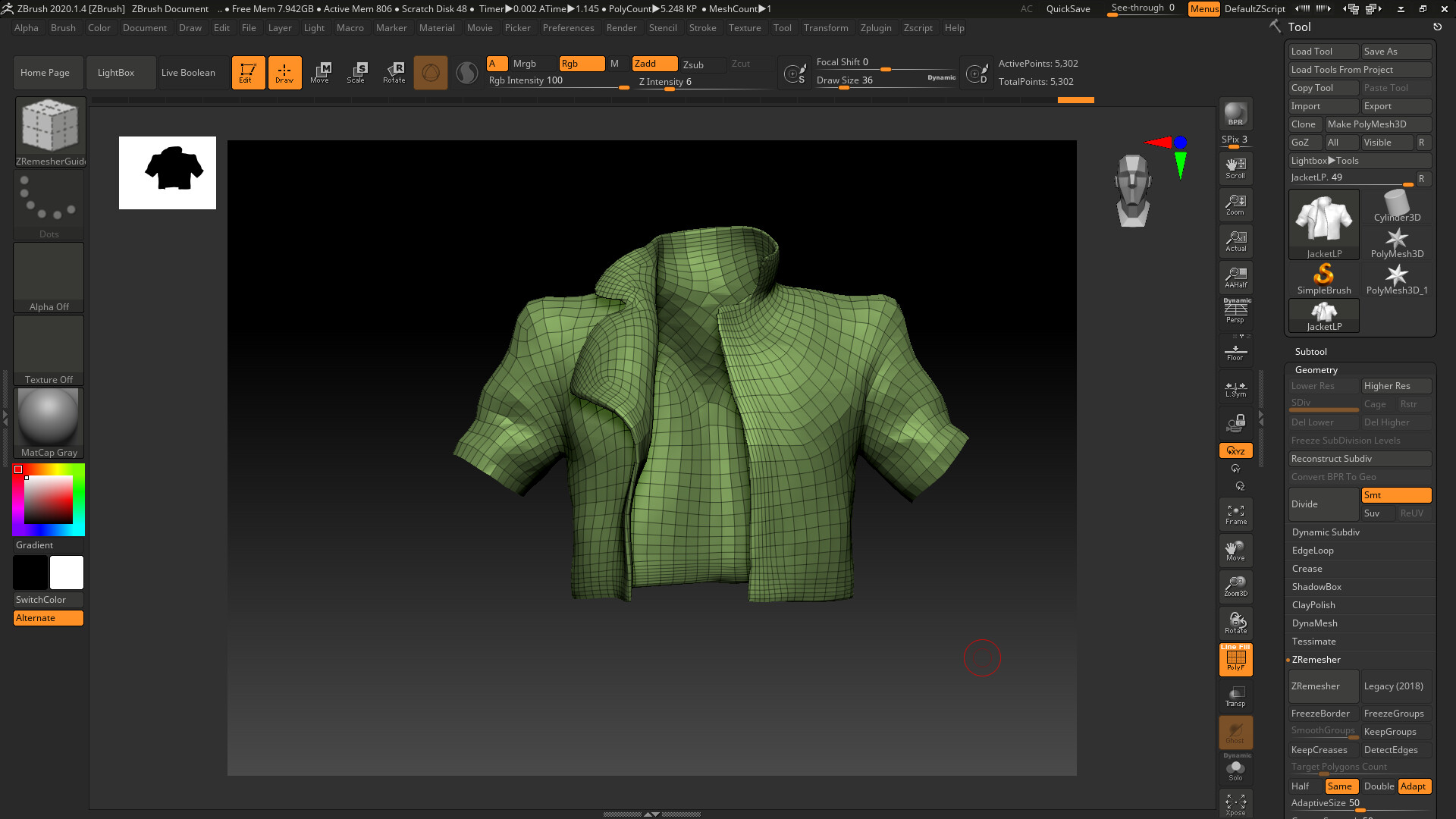This screenshot has height=819, width=1456.
Task: Activate Edit mode button
Action: pos(248,73)
